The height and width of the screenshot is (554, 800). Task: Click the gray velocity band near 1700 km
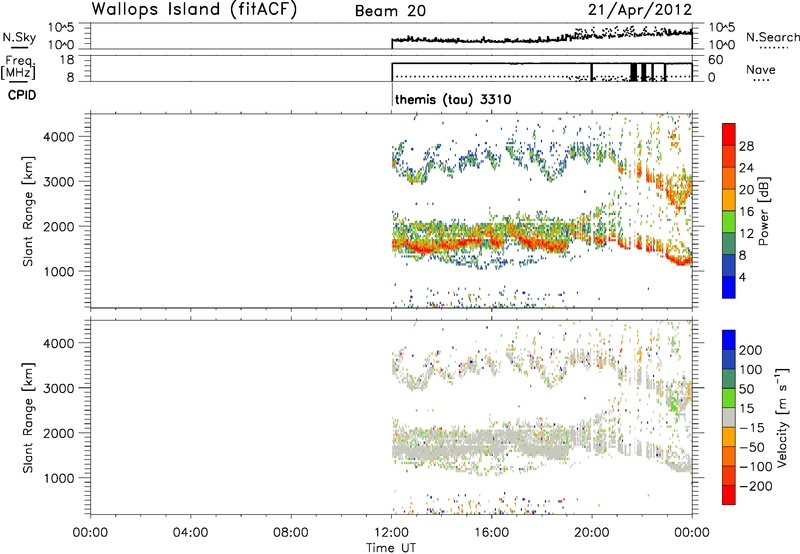tap(480, 446)
